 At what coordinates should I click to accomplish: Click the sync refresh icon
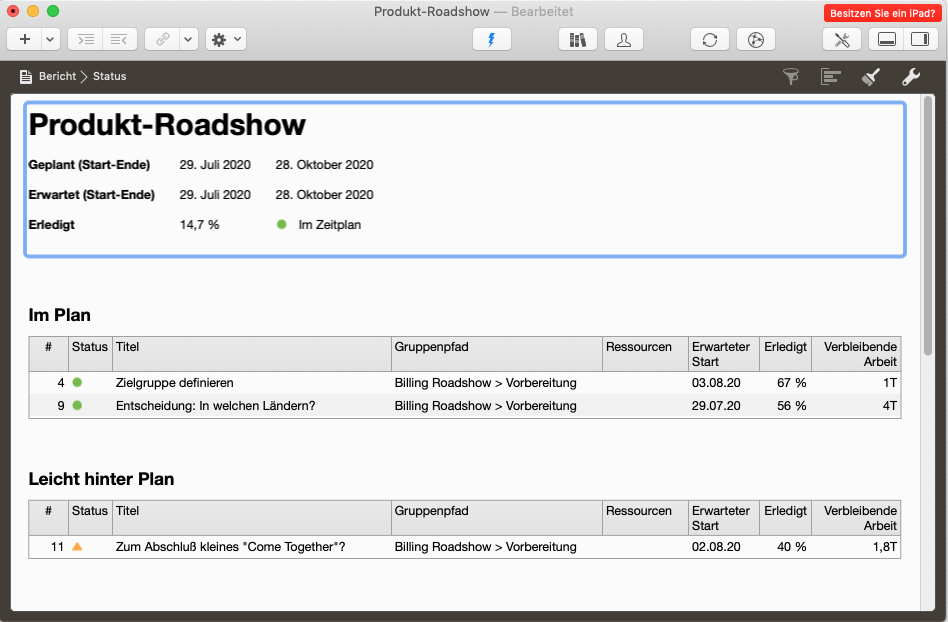pyautogui.click(x=710, y=38)
